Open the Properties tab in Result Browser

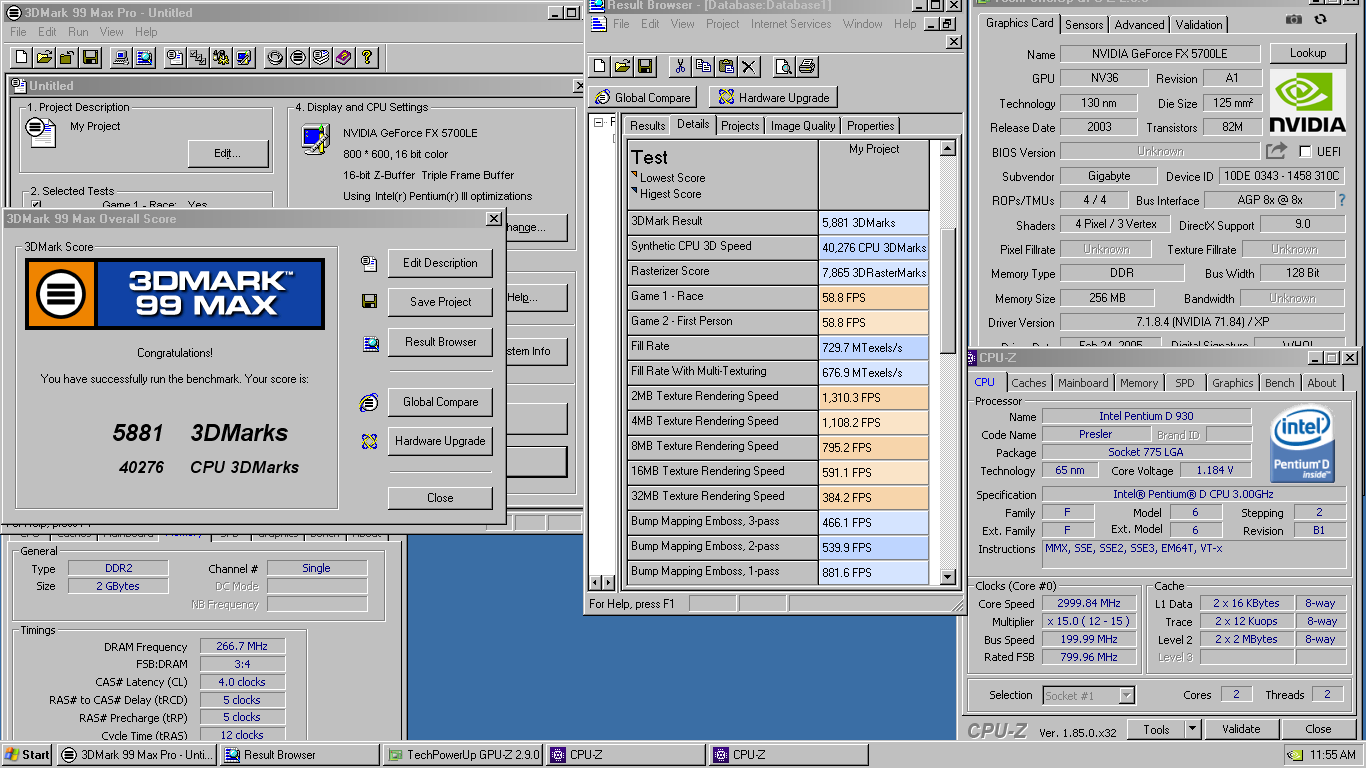point(871,126)
